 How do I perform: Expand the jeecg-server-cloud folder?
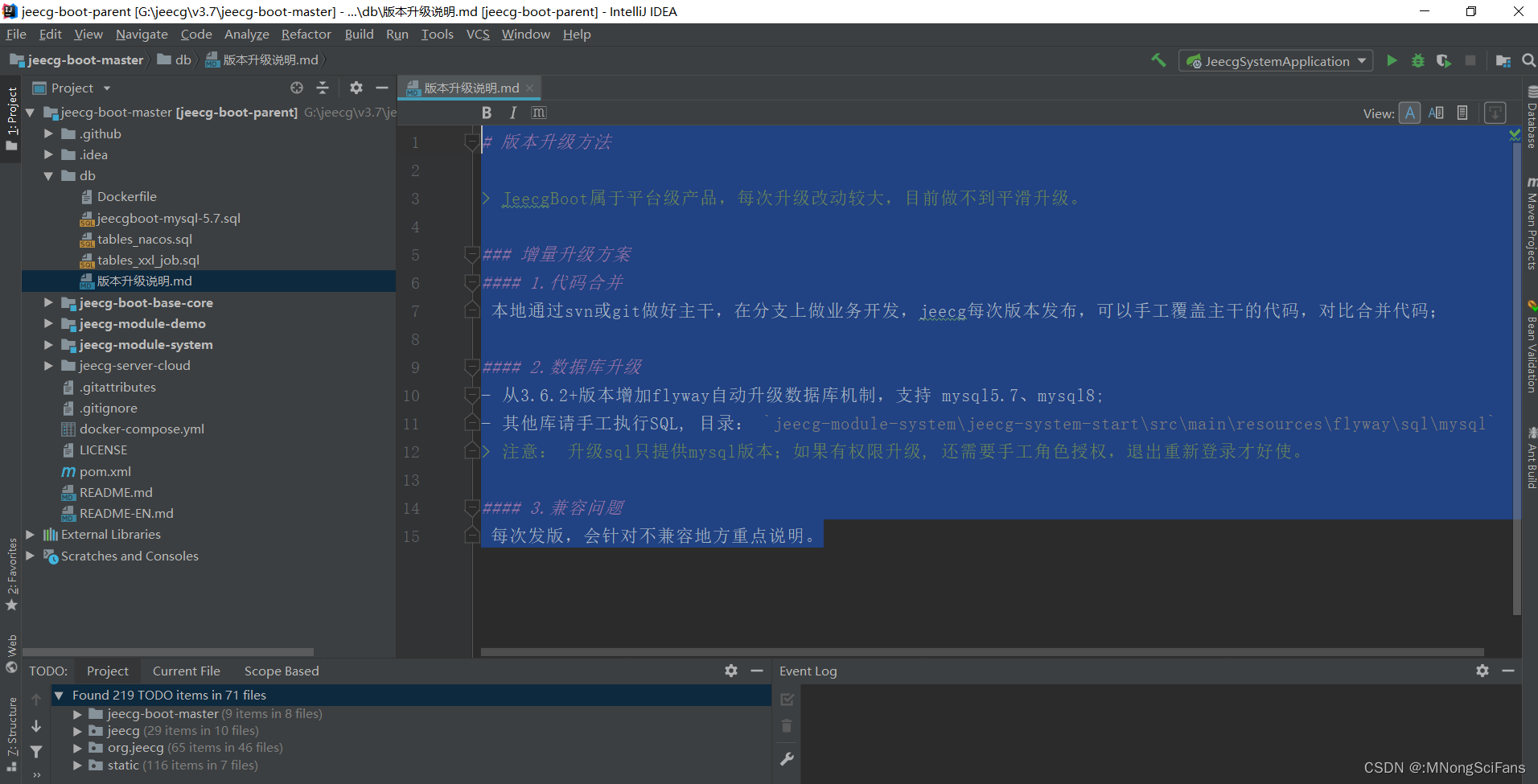48,365
